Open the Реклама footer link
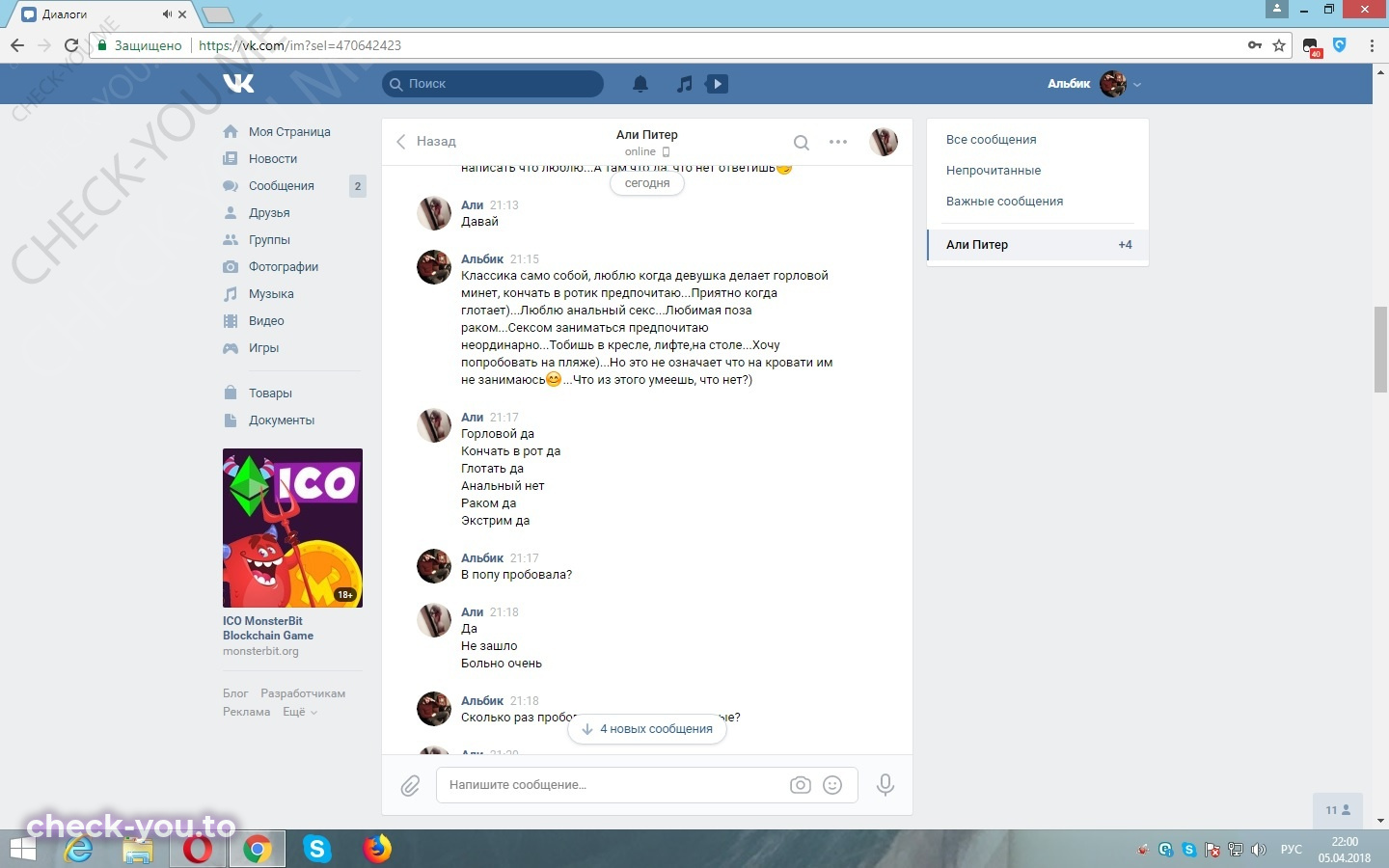This screenshot has width=1389, height=868. pyautogui.click(x=246, y=712)
